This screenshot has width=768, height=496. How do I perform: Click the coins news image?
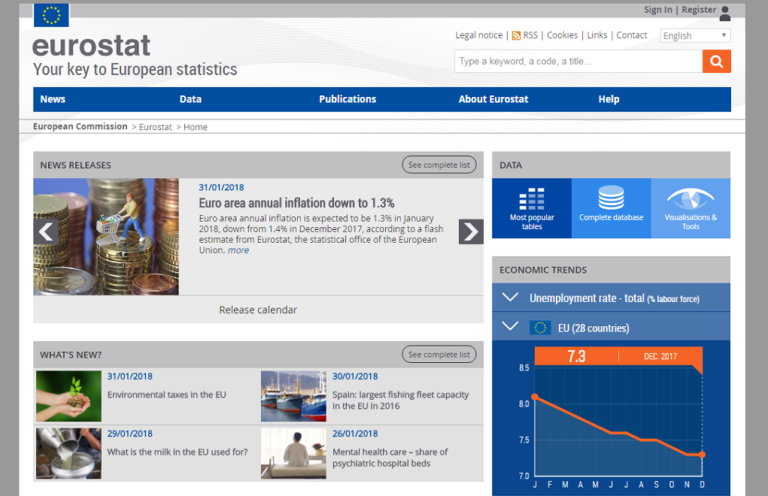tap(106, 236)
